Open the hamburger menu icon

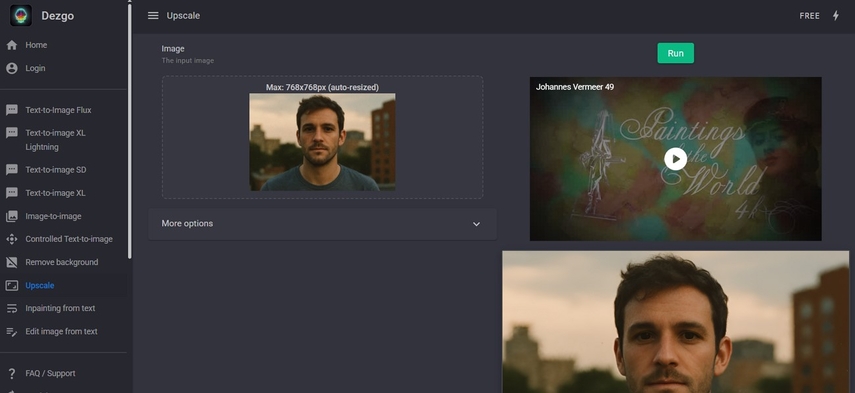[x=153, y=16]
